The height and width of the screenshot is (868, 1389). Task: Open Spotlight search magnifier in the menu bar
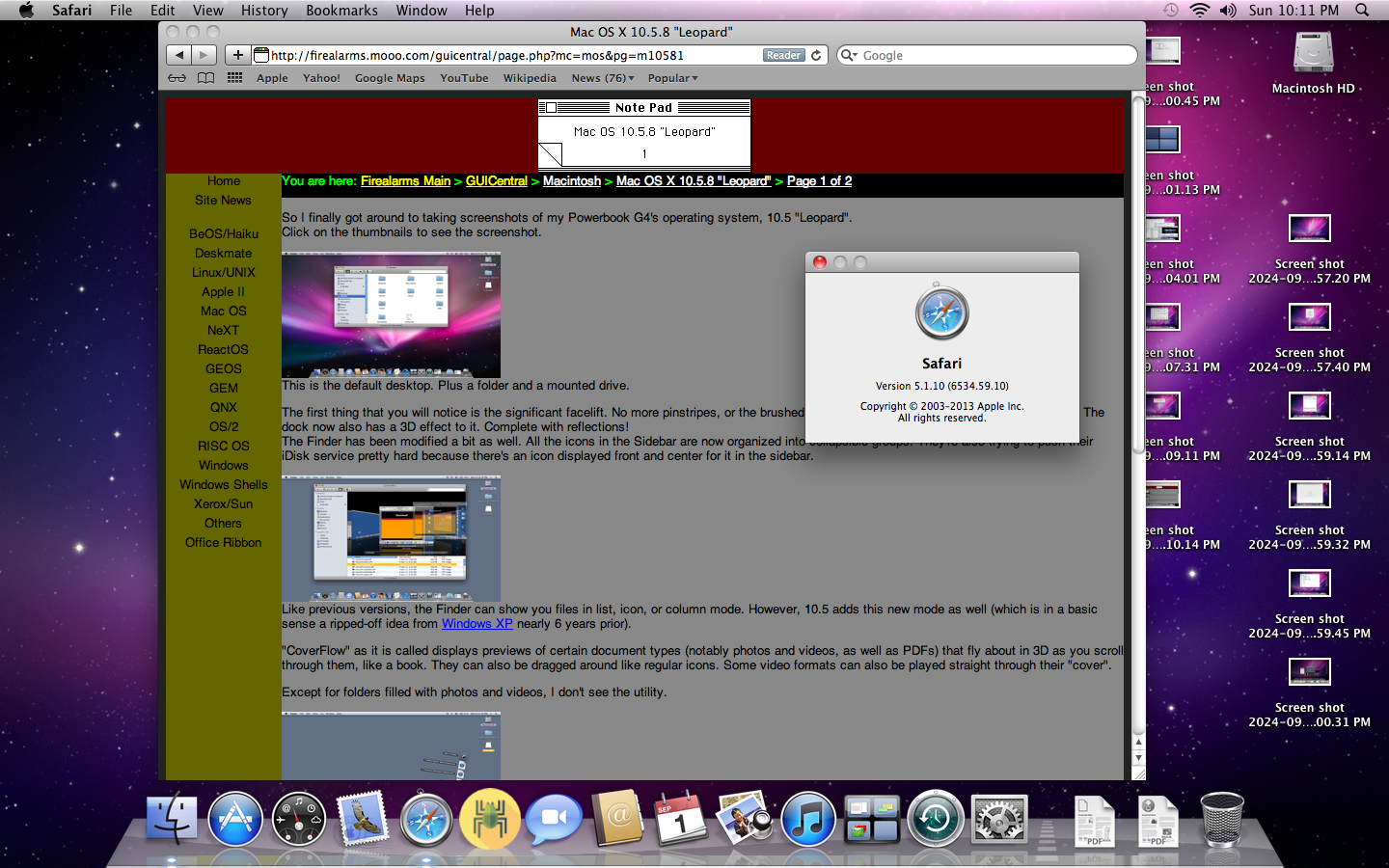[1362, 10]
